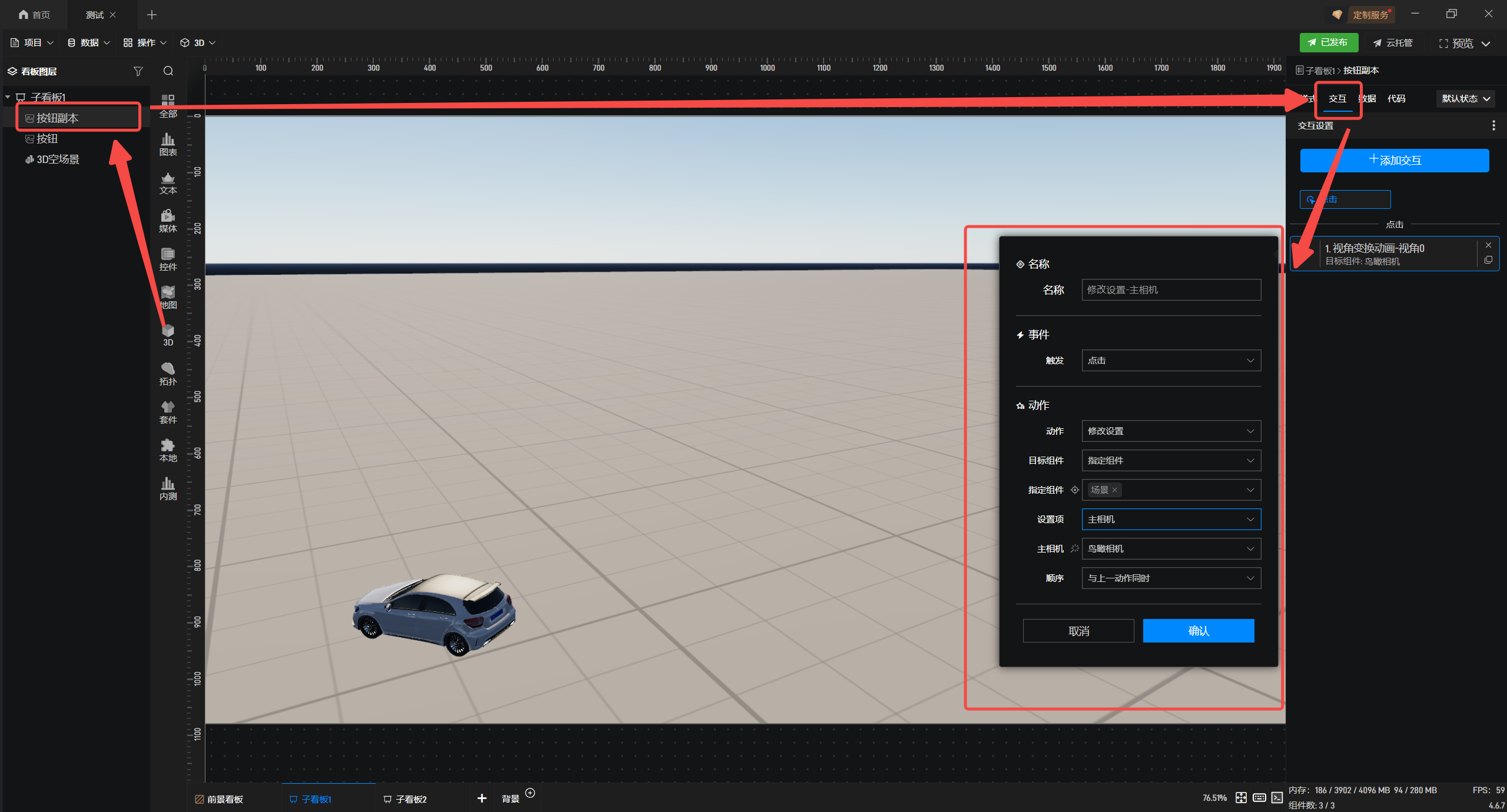Select the 3D空场景 layer item

(x=58, y=159)
